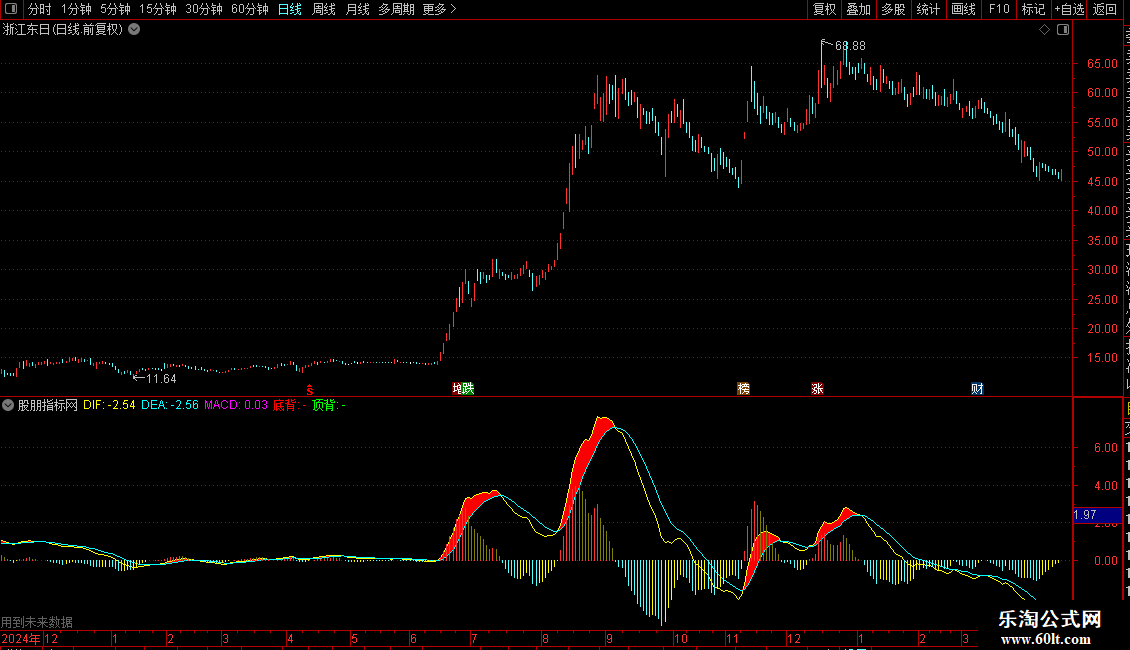This screenshot has height=650, width=1130.
Task: Click the orange 榜 event marker
Action: point(744,388)
